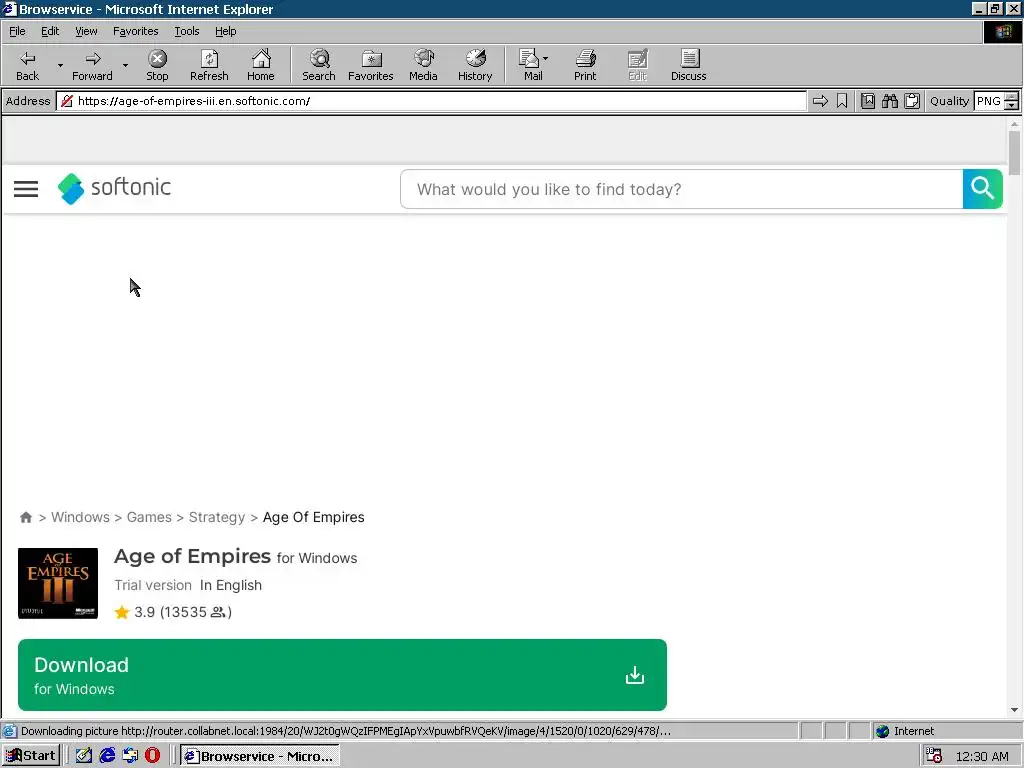Click the In English label

pyautogui.click(x=231, y=585)
